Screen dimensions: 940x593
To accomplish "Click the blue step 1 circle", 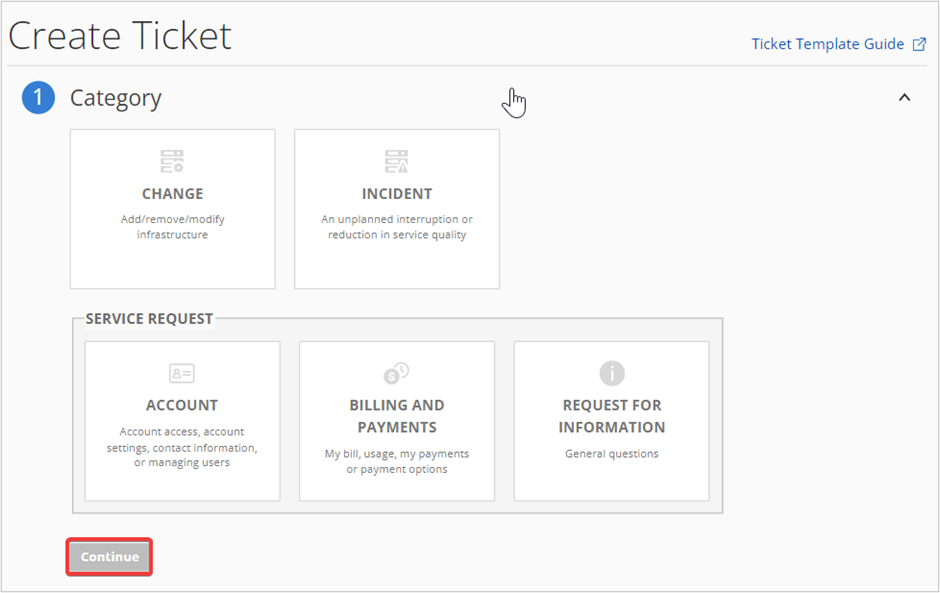I will point(38,97).
